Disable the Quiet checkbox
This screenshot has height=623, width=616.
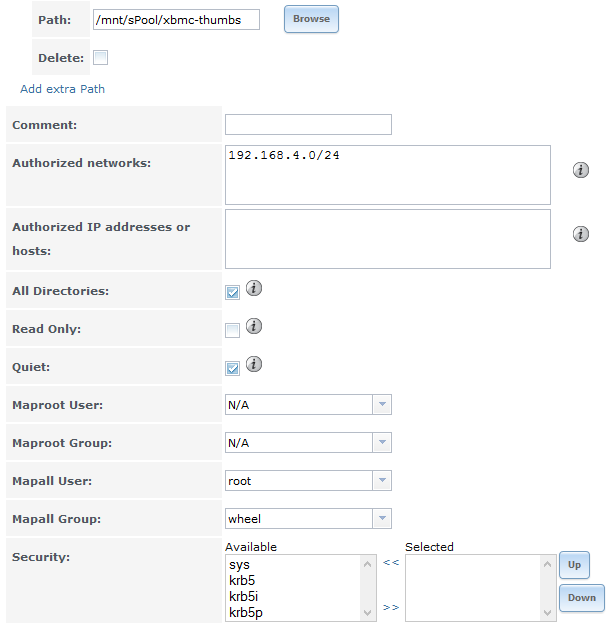click(232, 368)
